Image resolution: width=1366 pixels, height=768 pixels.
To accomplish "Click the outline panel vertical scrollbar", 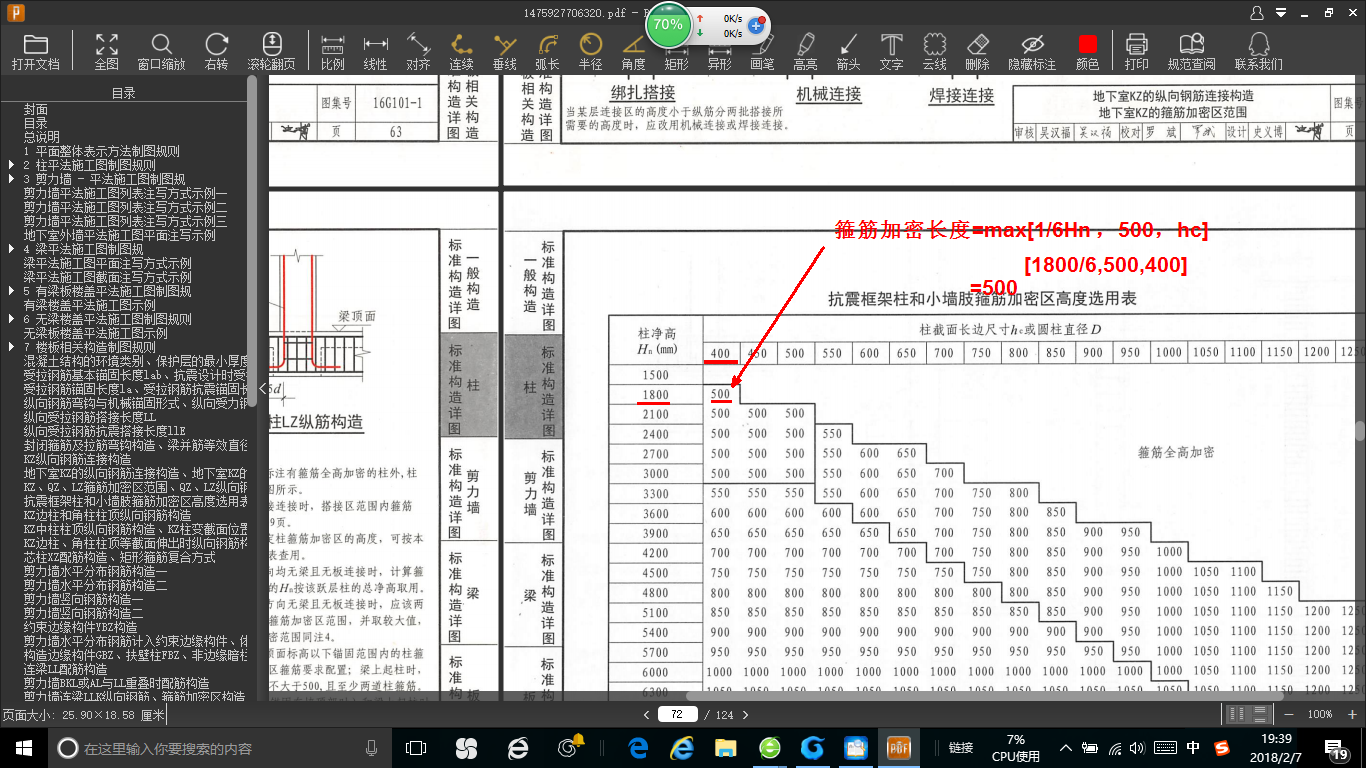I will click(252, 240).
